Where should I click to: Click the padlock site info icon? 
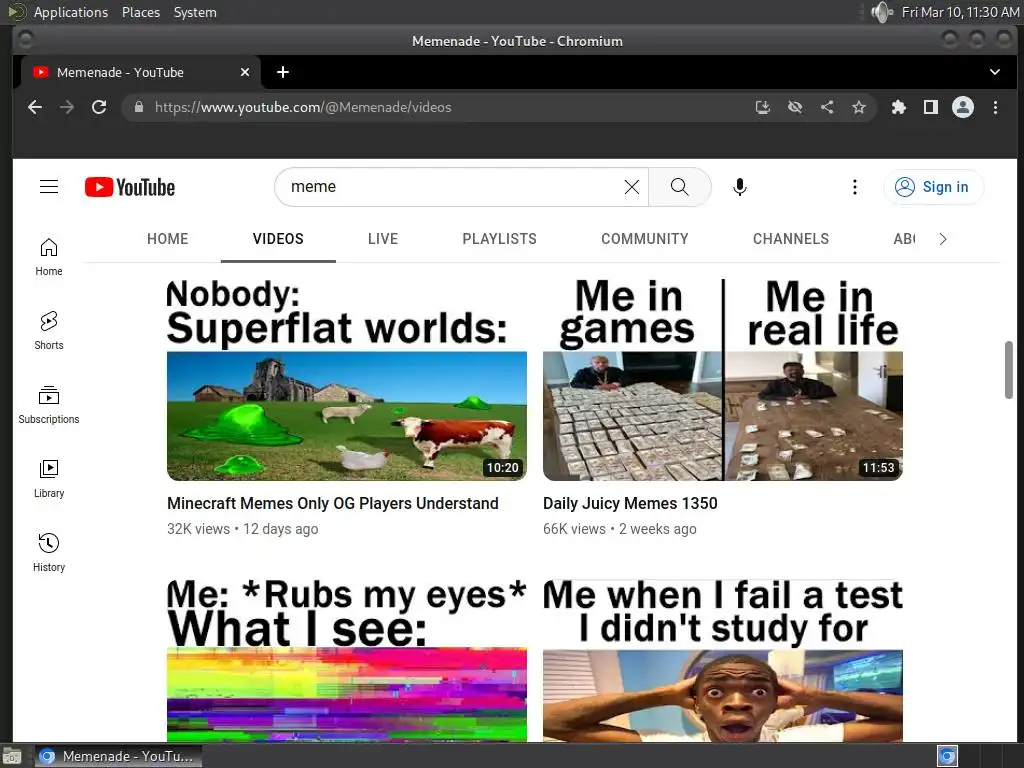click(x=138, y=107)
